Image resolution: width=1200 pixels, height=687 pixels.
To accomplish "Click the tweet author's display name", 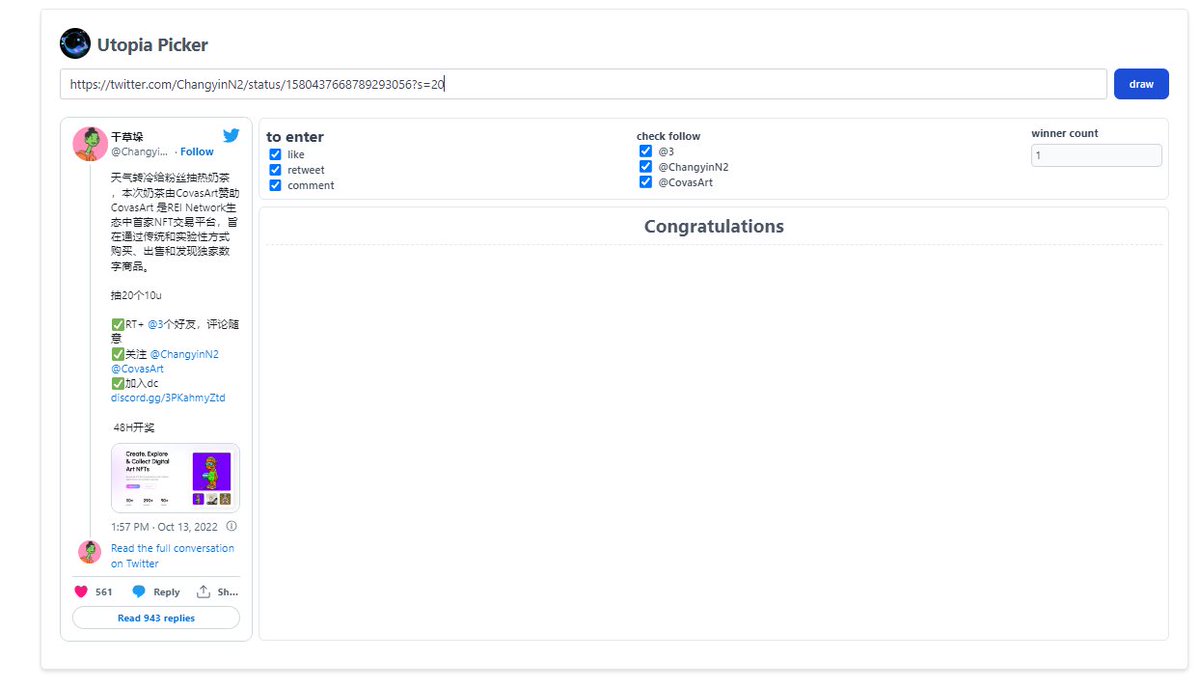I will tap(128, 136).
